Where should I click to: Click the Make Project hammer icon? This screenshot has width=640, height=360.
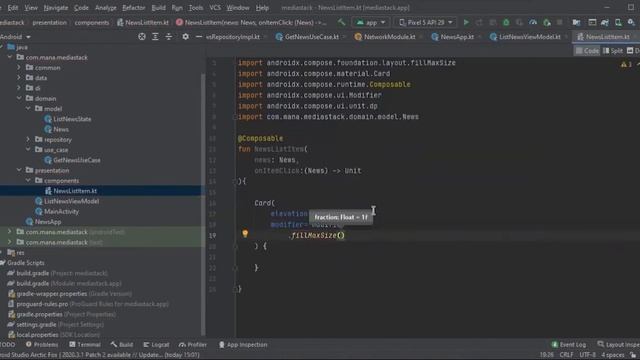click(341, 22)
